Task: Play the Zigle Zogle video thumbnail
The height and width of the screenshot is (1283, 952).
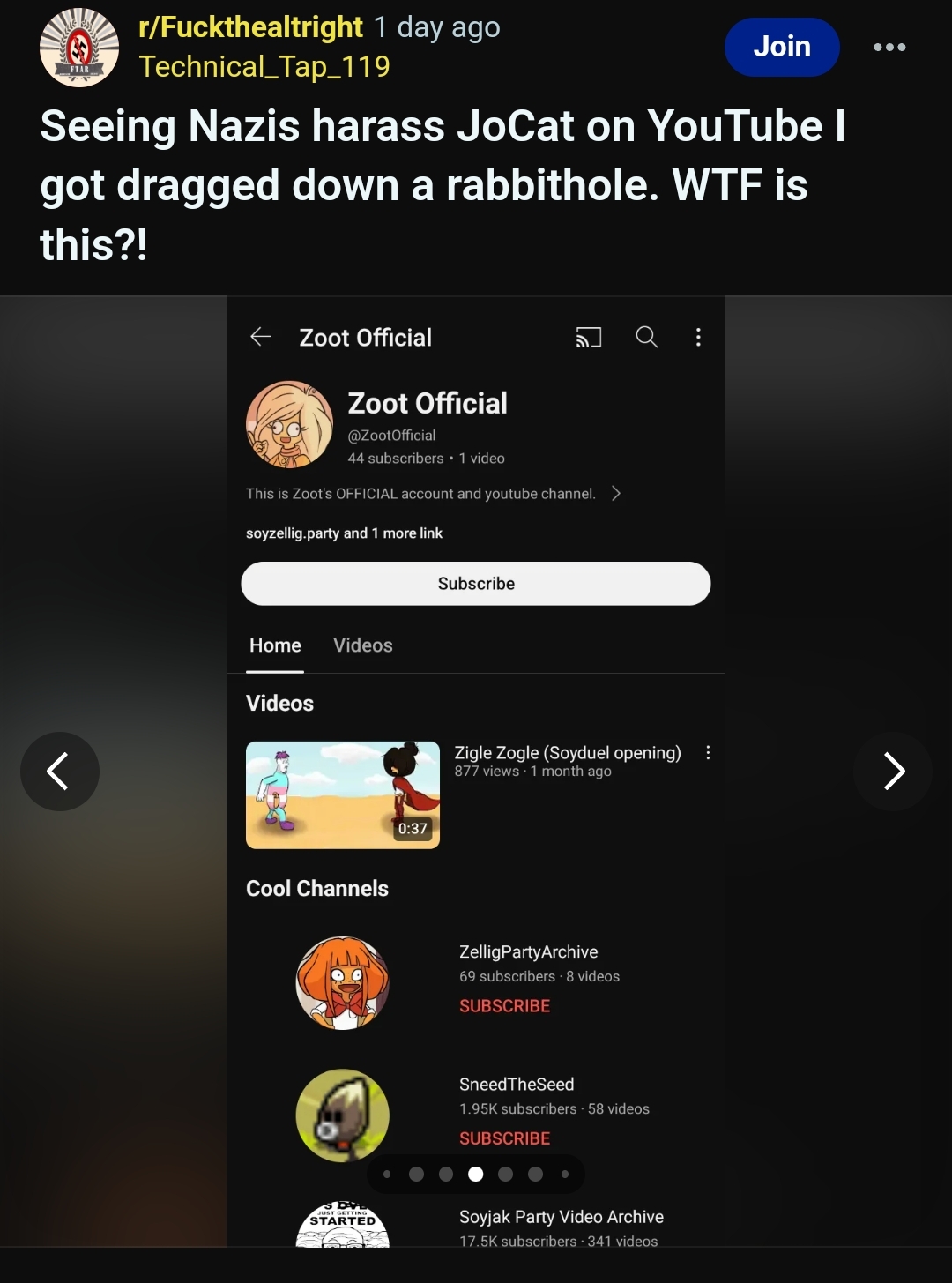Action: 343,795
